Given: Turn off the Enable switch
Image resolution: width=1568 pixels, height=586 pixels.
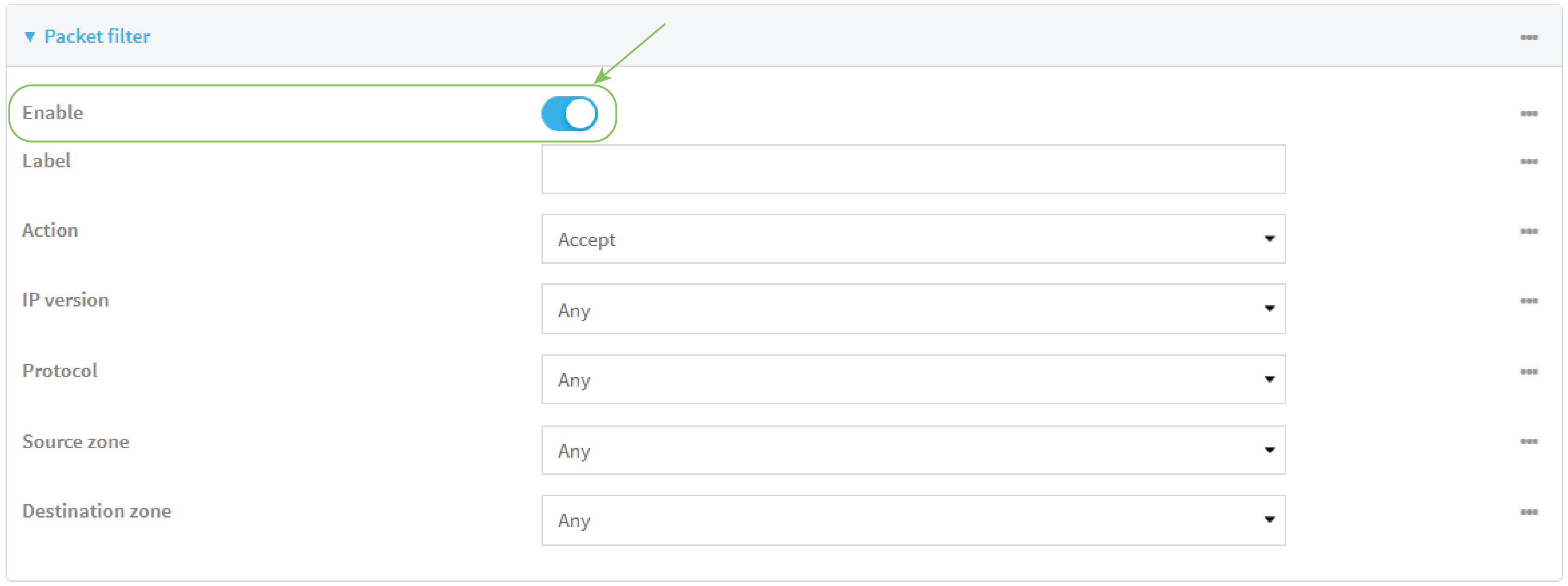Looking at the screenshot, I should coord(571,113).
